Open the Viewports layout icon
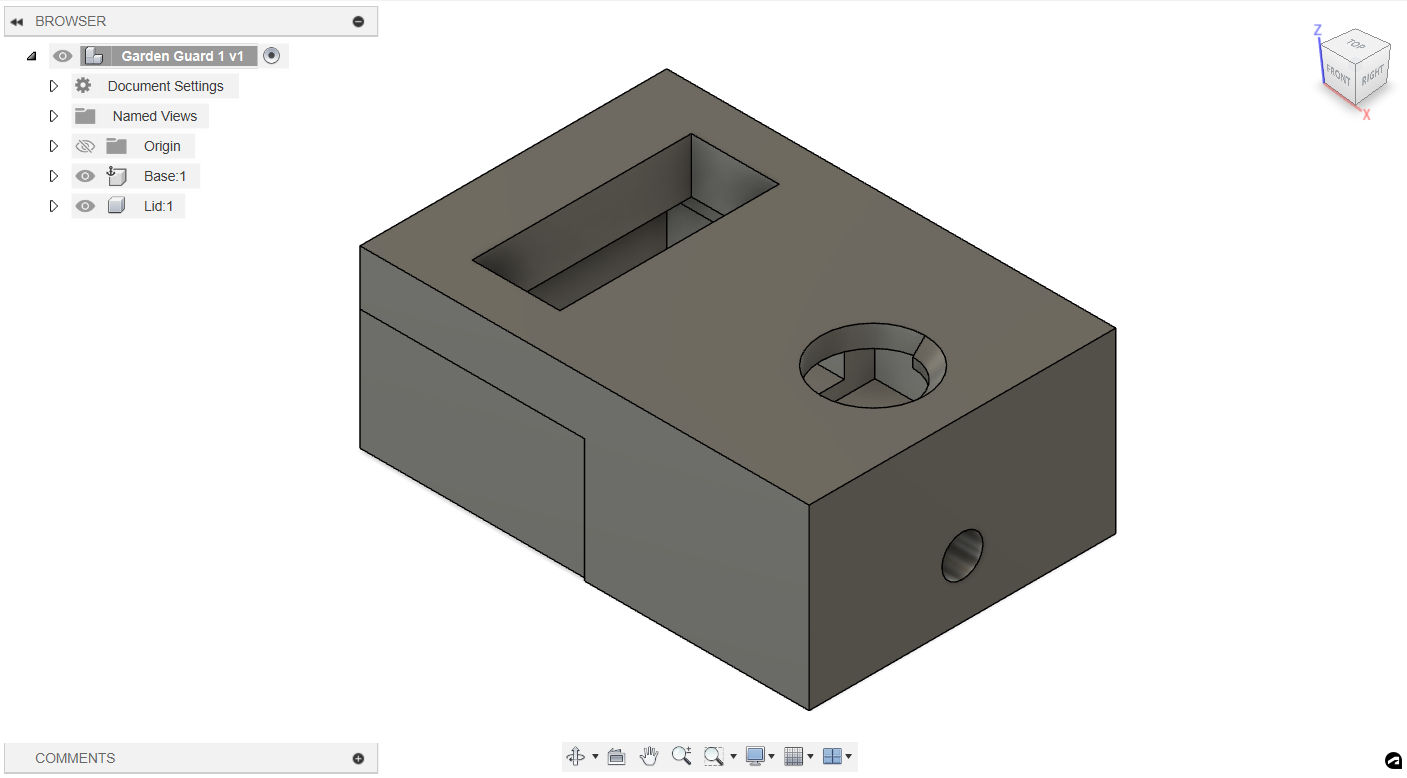Screen dimensions: 1407x778 (832, 757)
